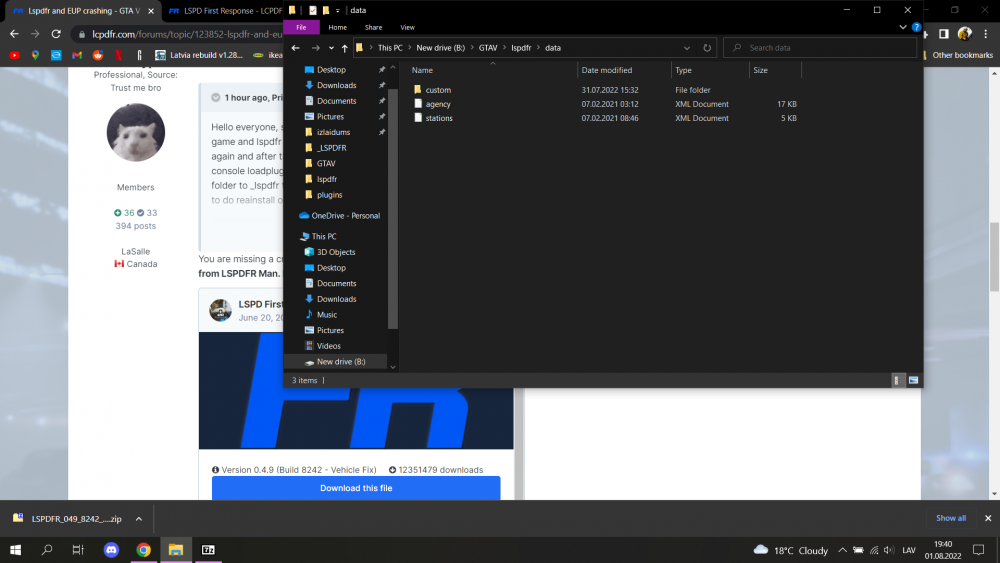Open Chrome profile avatar
This screenshot has height=563, width=1000.
(964, 34)
